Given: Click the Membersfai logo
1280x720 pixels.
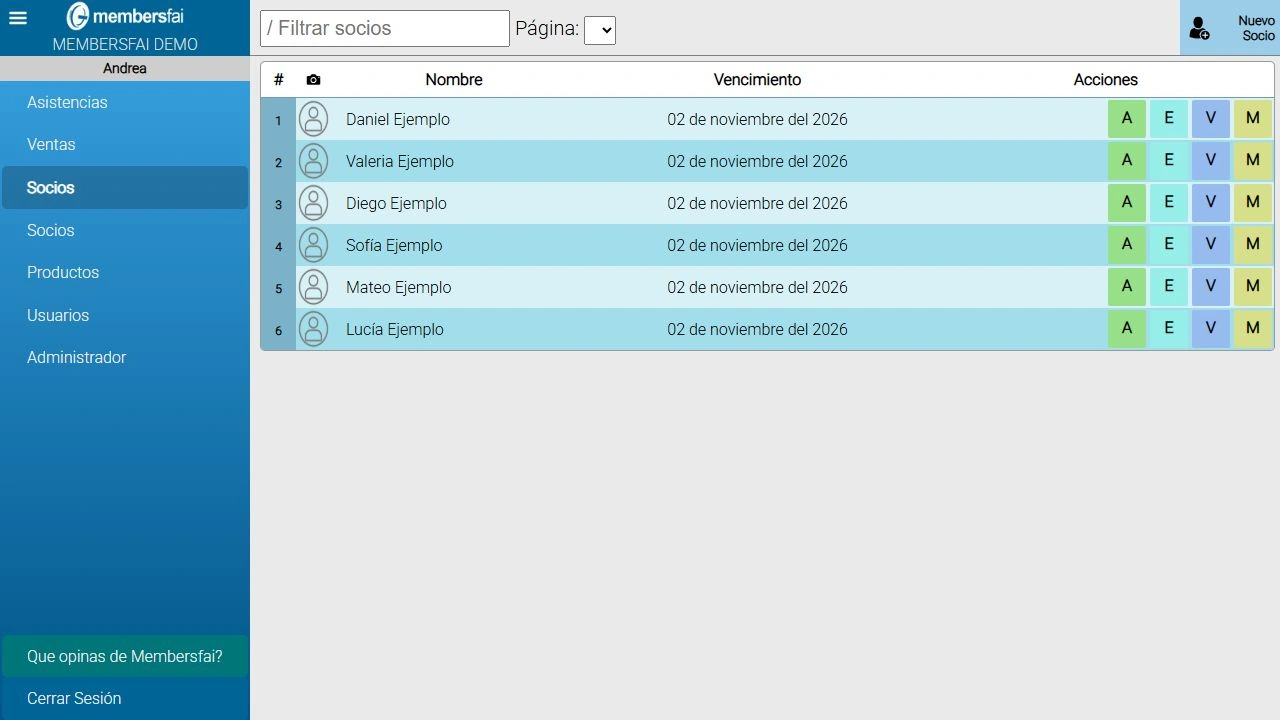Looking at the screenshot, I should point(125,17).
